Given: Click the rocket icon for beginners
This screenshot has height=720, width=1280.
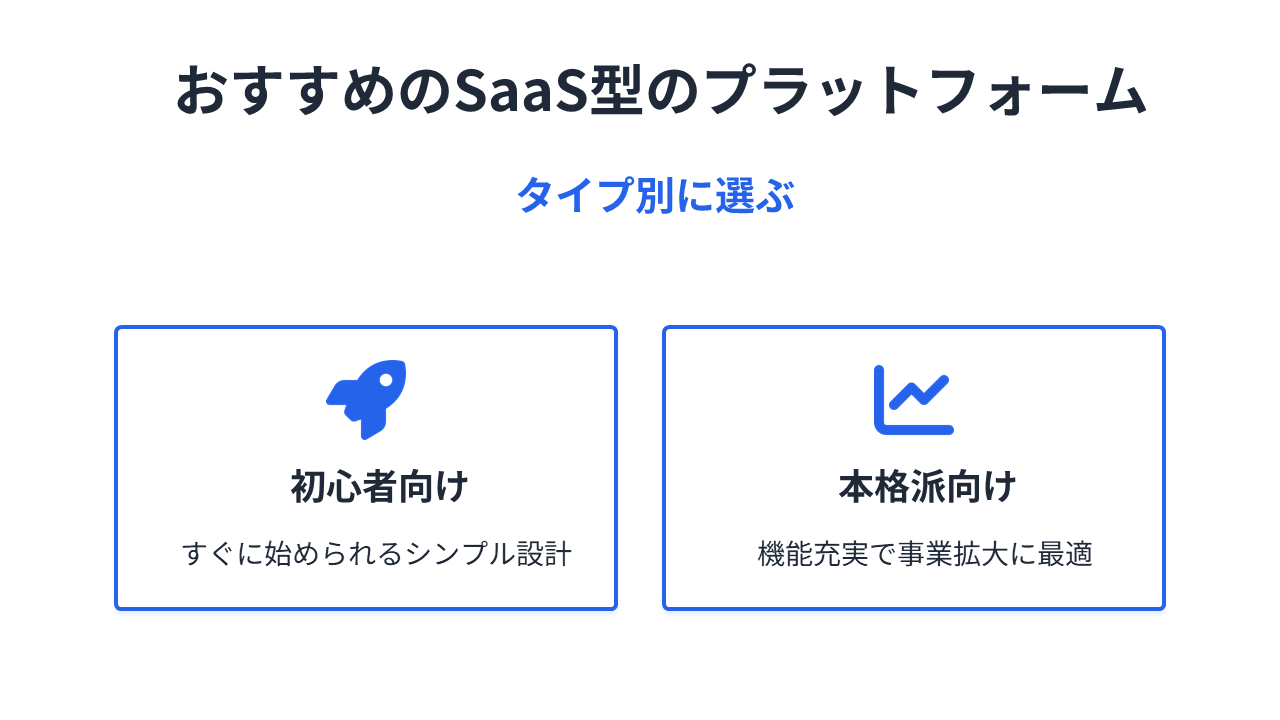Looking at the screenshot, I should [x=366, y=399].
